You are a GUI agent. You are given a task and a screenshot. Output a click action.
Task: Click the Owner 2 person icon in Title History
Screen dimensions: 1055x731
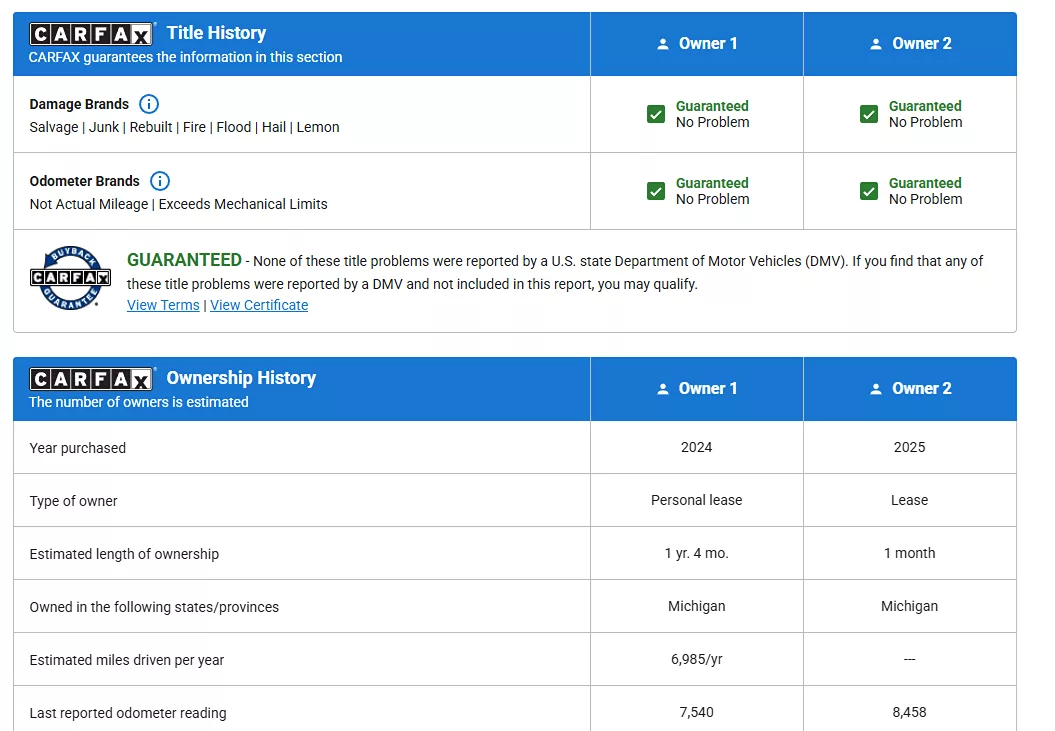876,44
